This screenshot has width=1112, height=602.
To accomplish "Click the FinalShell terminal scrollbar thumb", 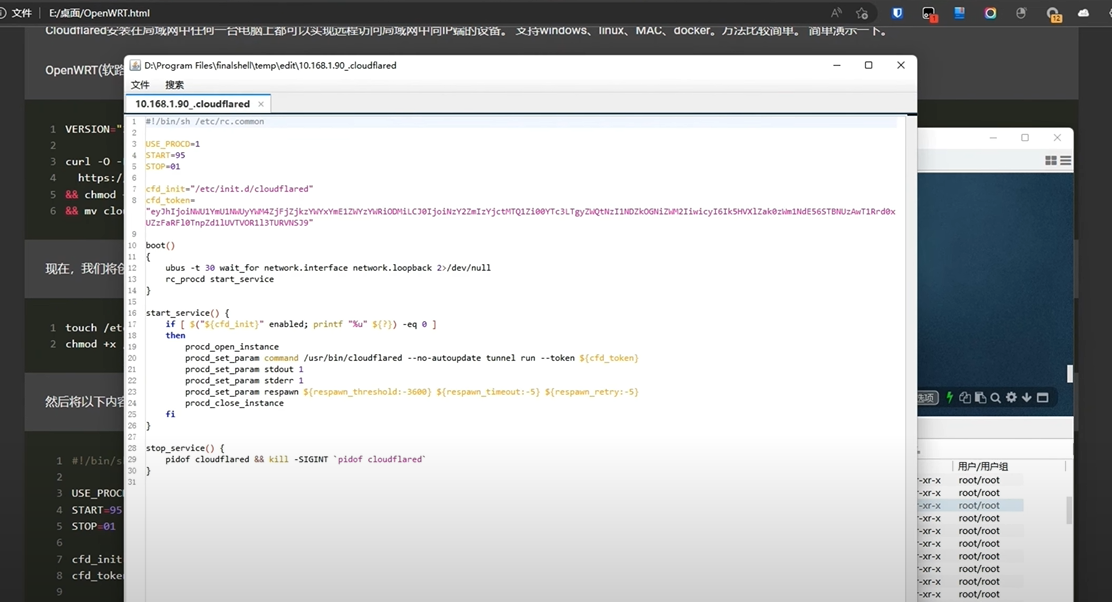I will click(1069, 373).
